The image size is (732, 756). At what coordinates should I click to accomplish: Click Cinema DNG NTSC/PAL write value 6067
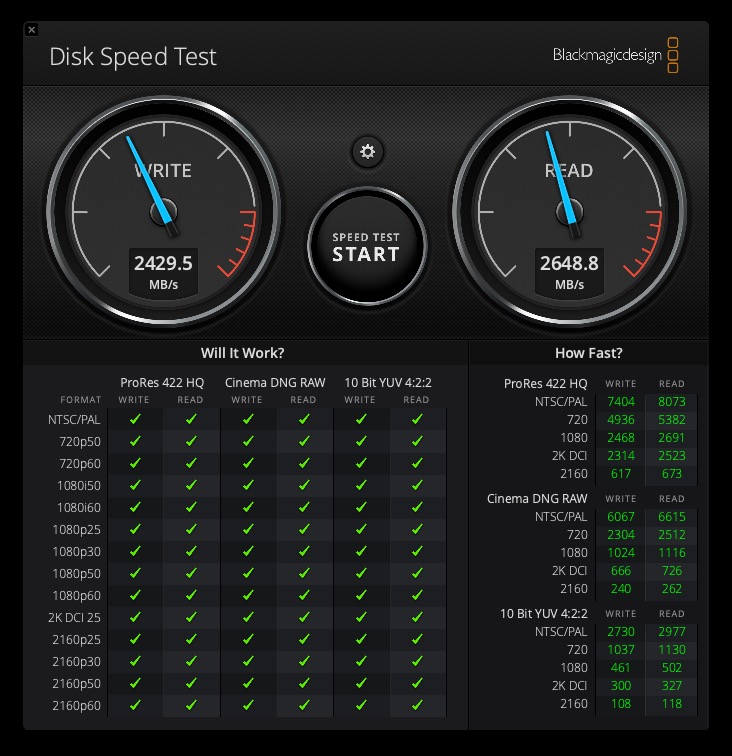tap(621, 517)
